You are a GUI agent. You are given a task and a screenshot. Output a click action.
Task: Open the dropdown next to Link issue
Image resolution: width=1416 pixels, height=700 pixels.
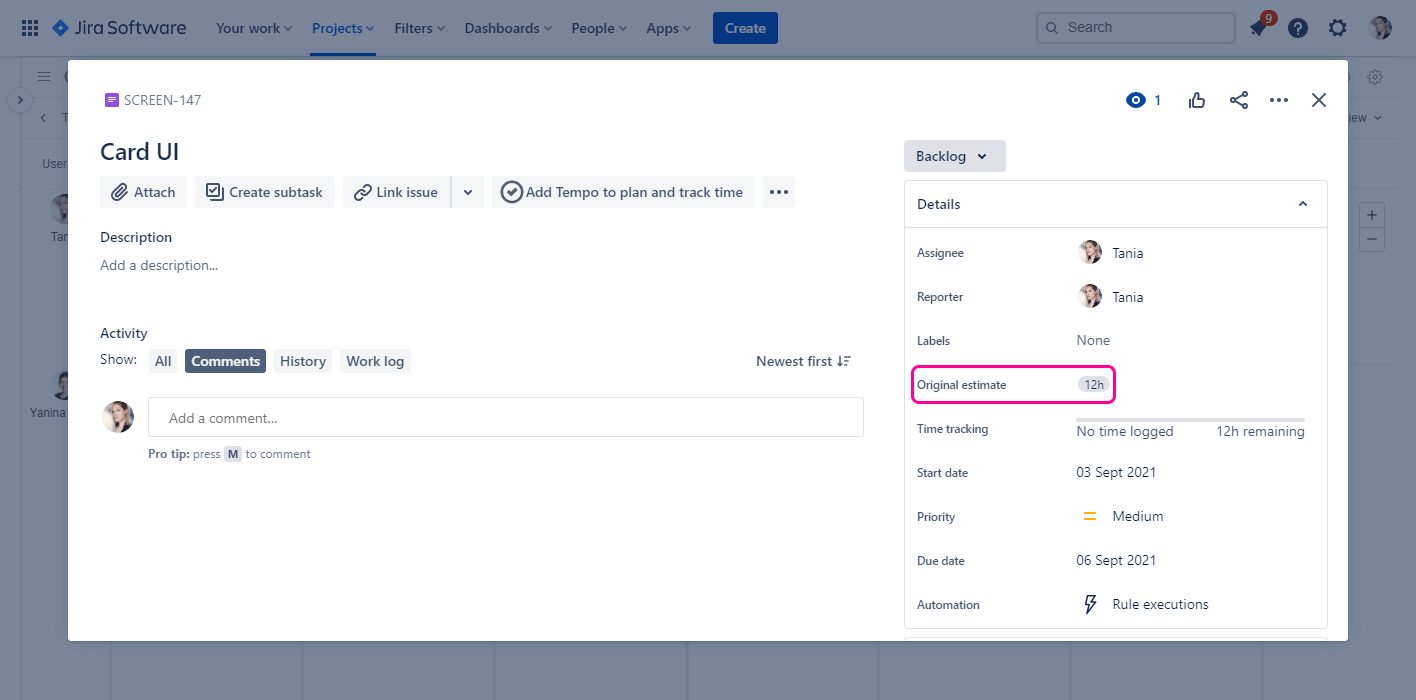468,192
